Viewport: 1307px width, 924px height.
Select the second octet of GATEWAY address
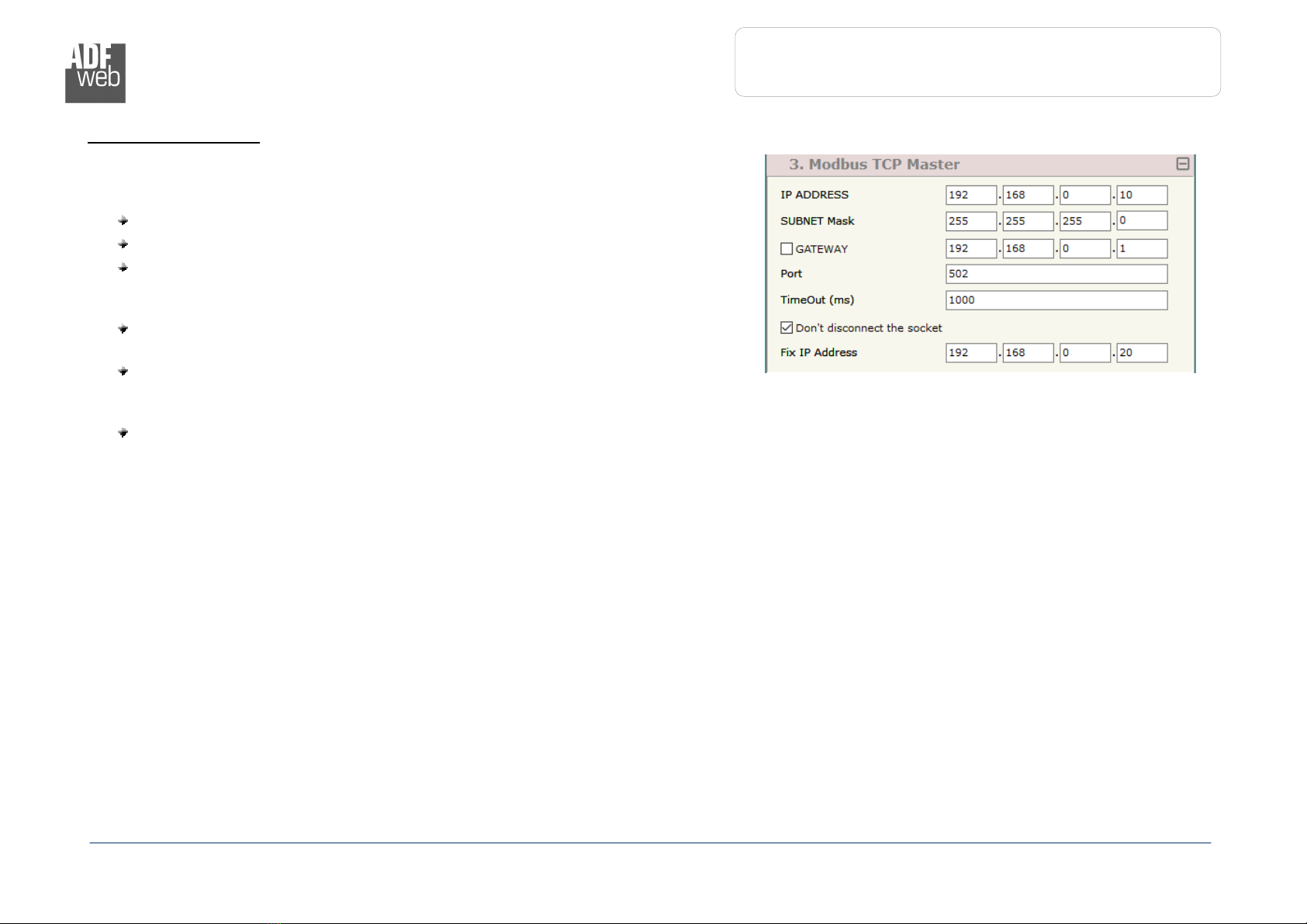click(x=1028, y=248)
